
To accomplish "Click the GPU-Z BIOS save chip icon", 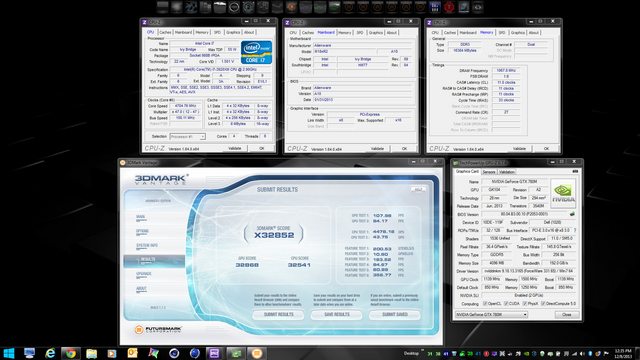I will tap(572, 214).
